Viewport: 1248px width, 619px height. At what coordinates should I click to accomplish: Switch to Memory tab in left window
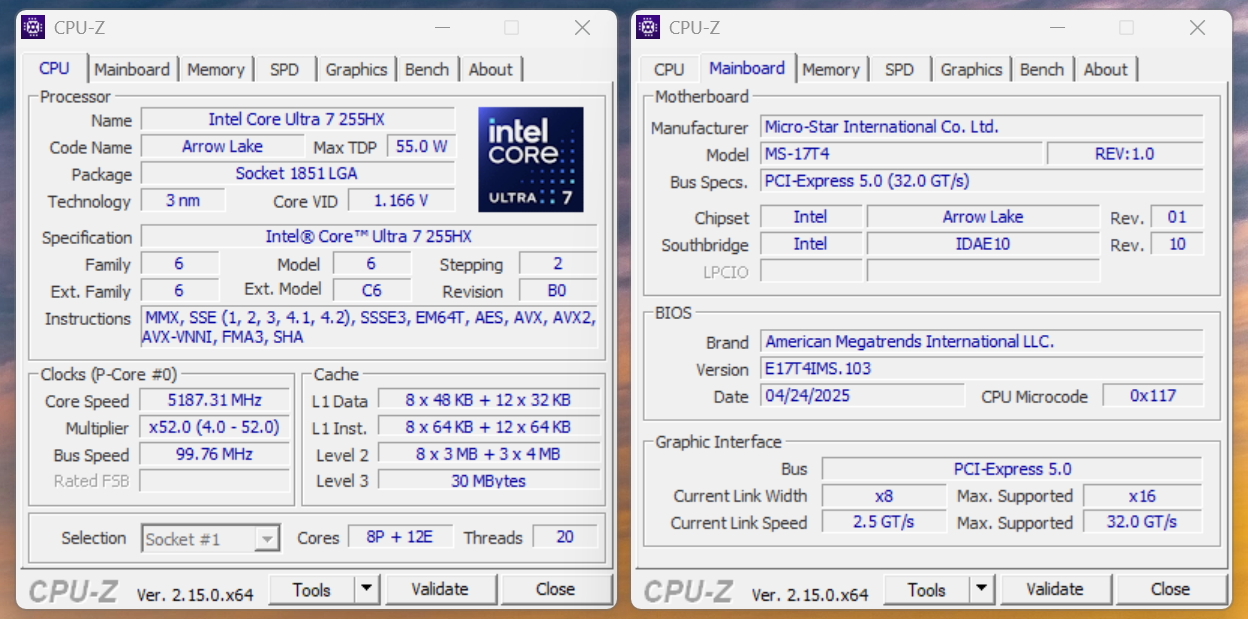(x=216, y=70)
